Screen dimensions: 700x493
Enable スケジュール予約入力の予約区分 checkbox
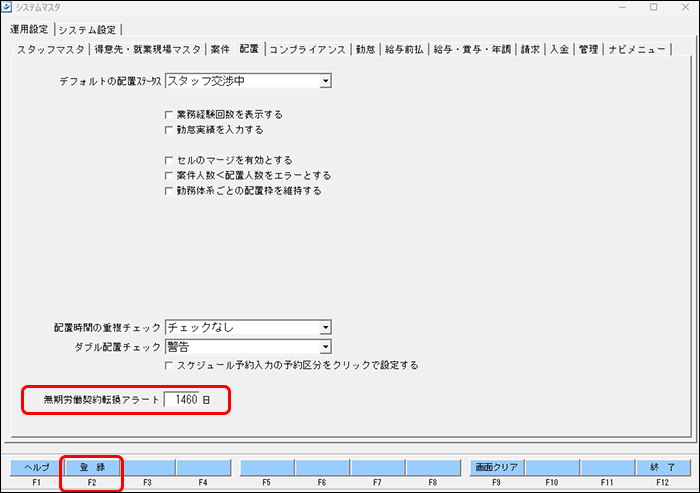pyautogui.click(x=169, y=366)
